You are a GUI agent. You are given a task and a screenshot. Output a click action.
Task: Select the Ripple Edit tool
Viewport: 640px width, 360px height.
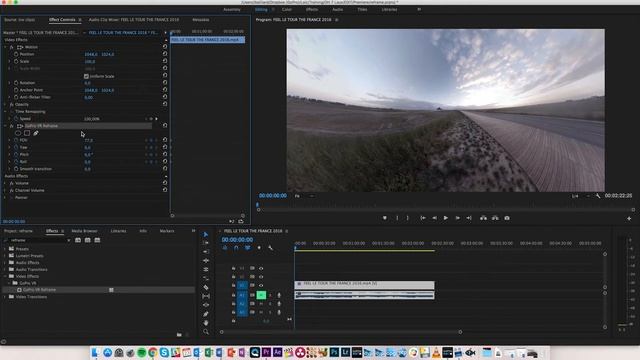(x=206, y=252)
